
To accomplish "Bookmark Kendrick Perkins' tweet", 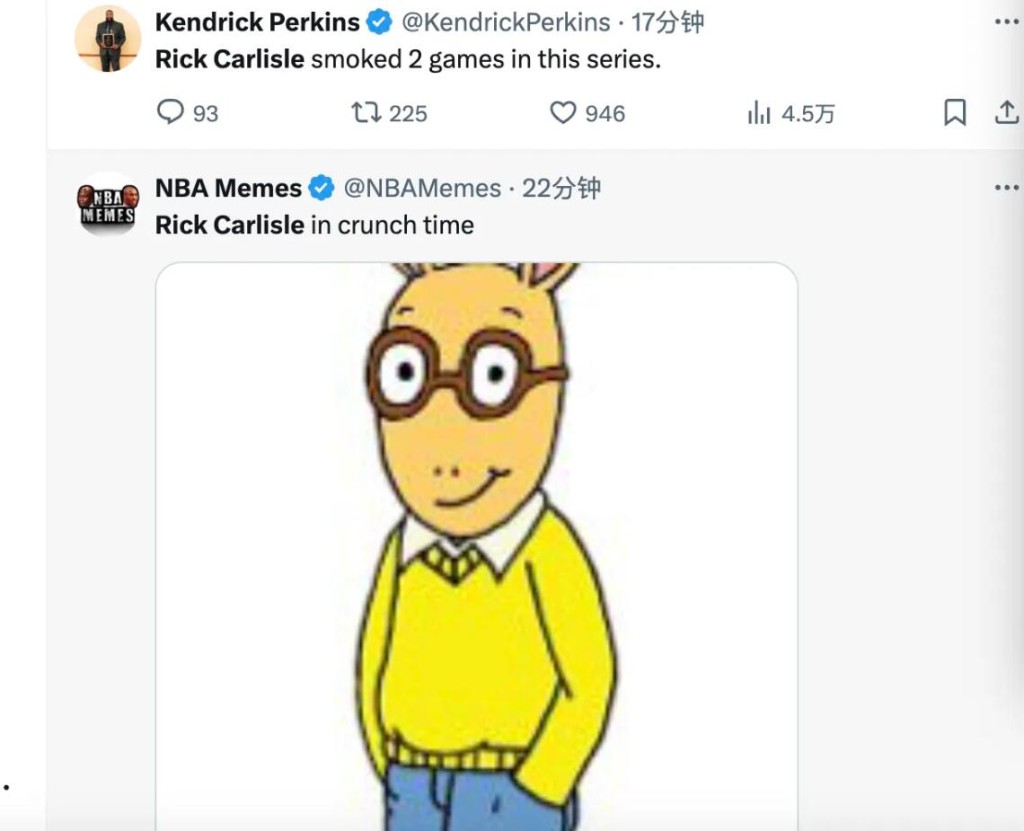I will (x=955, y=113).
